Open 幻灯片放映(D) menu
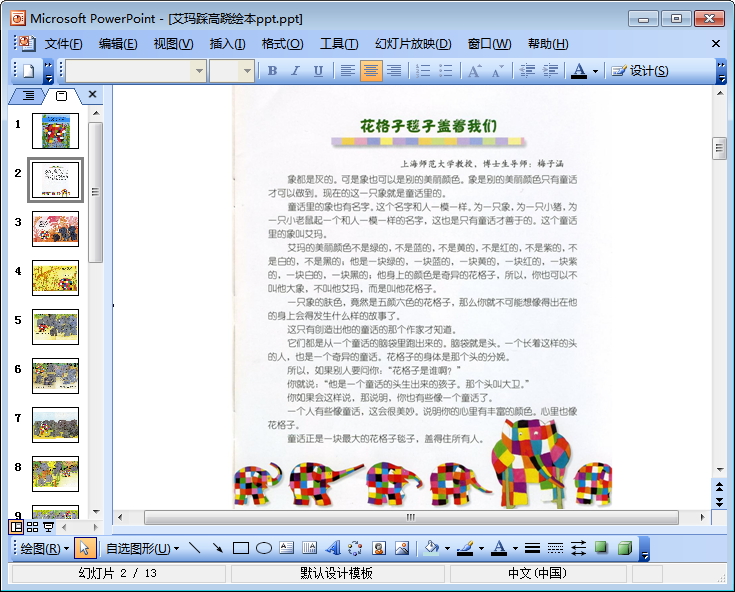Screen dimensions: 735x592 point(413,44)
